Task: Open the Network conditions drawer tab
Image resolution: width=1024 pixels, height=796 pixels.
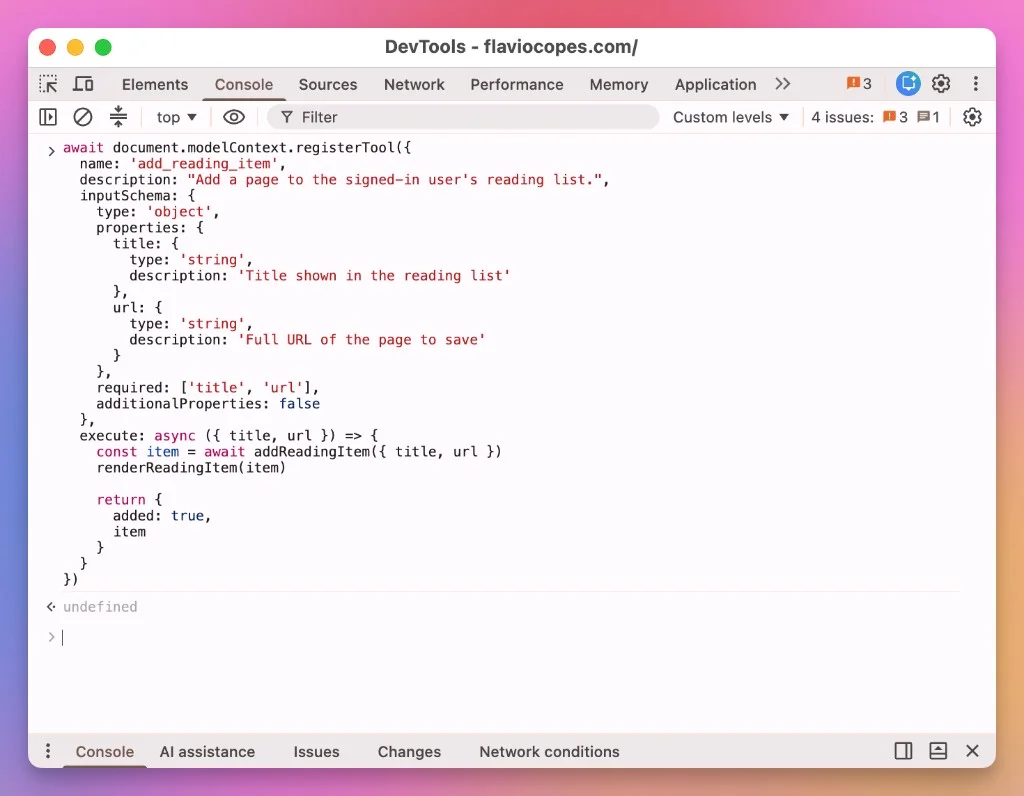Action: 549,752
